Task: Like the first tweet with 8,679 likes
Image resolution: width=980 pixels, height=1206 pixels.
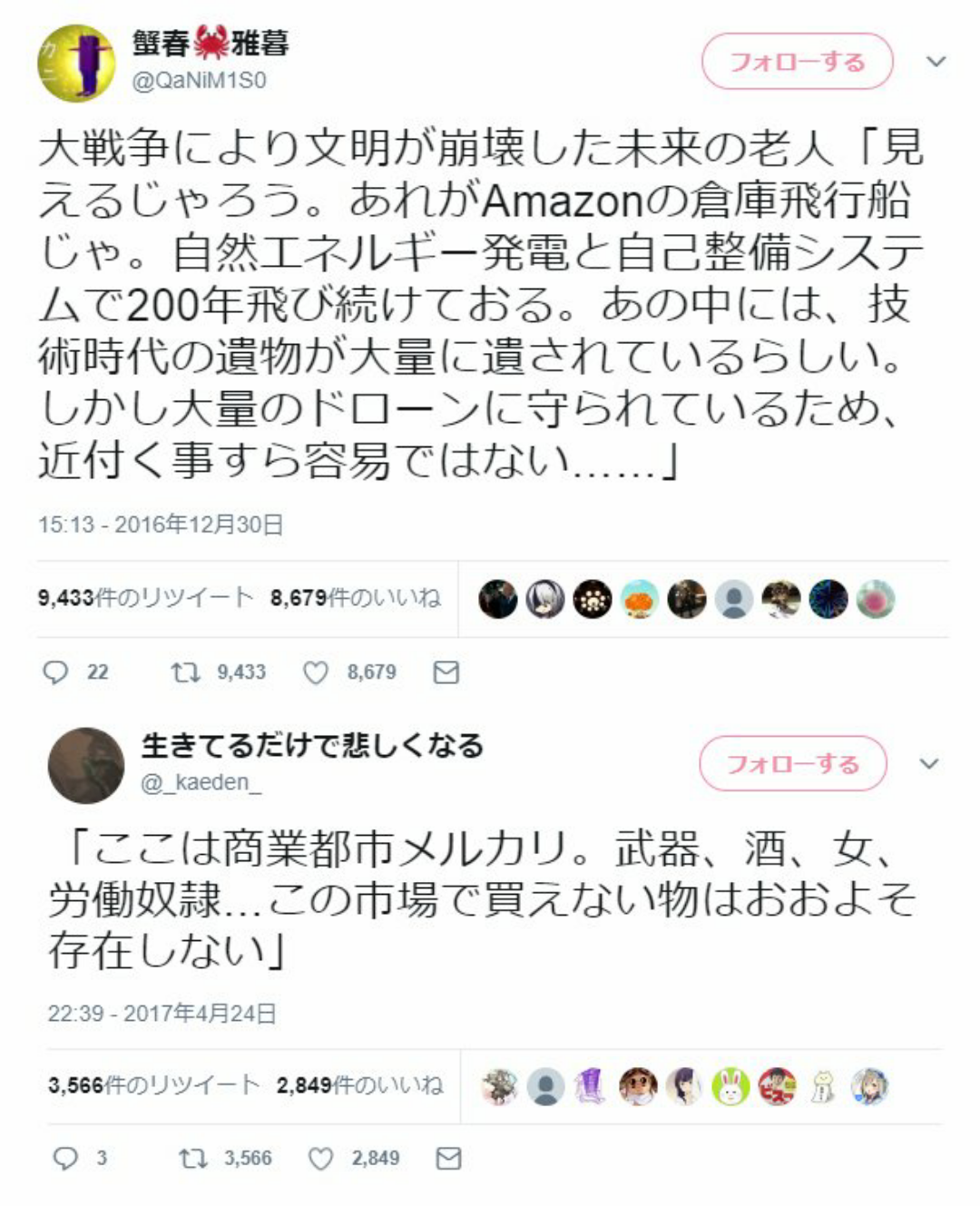Action: pyautogui.click(x=315, y=672)
